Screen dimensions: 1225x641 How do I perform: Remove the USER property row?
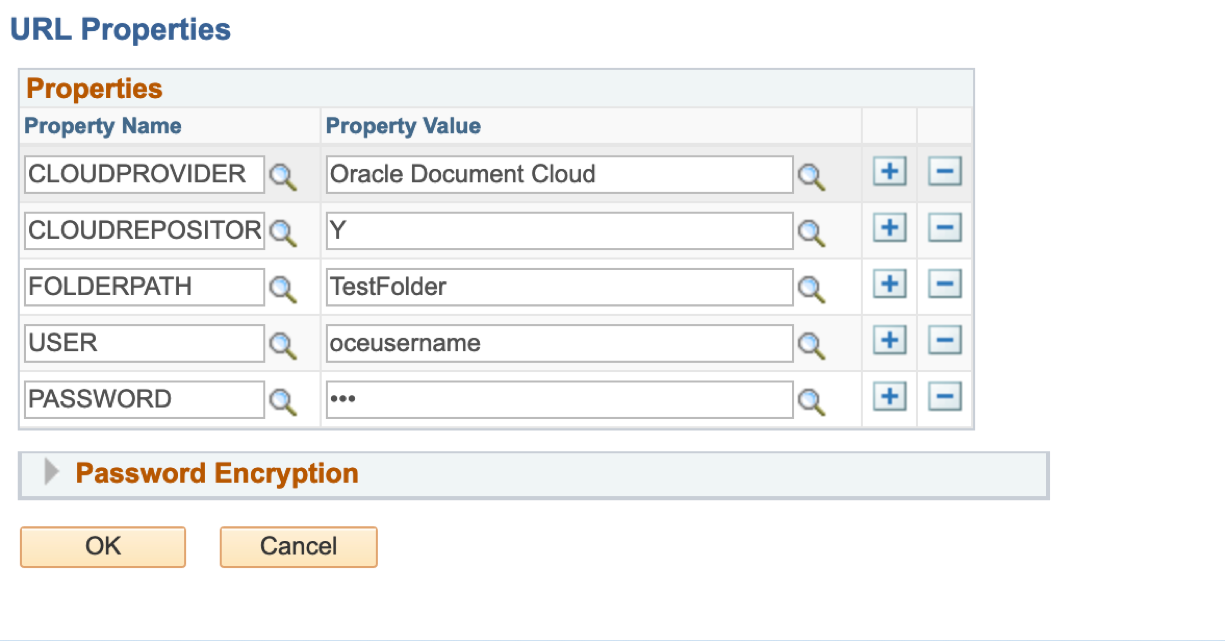tap(944, 341)
